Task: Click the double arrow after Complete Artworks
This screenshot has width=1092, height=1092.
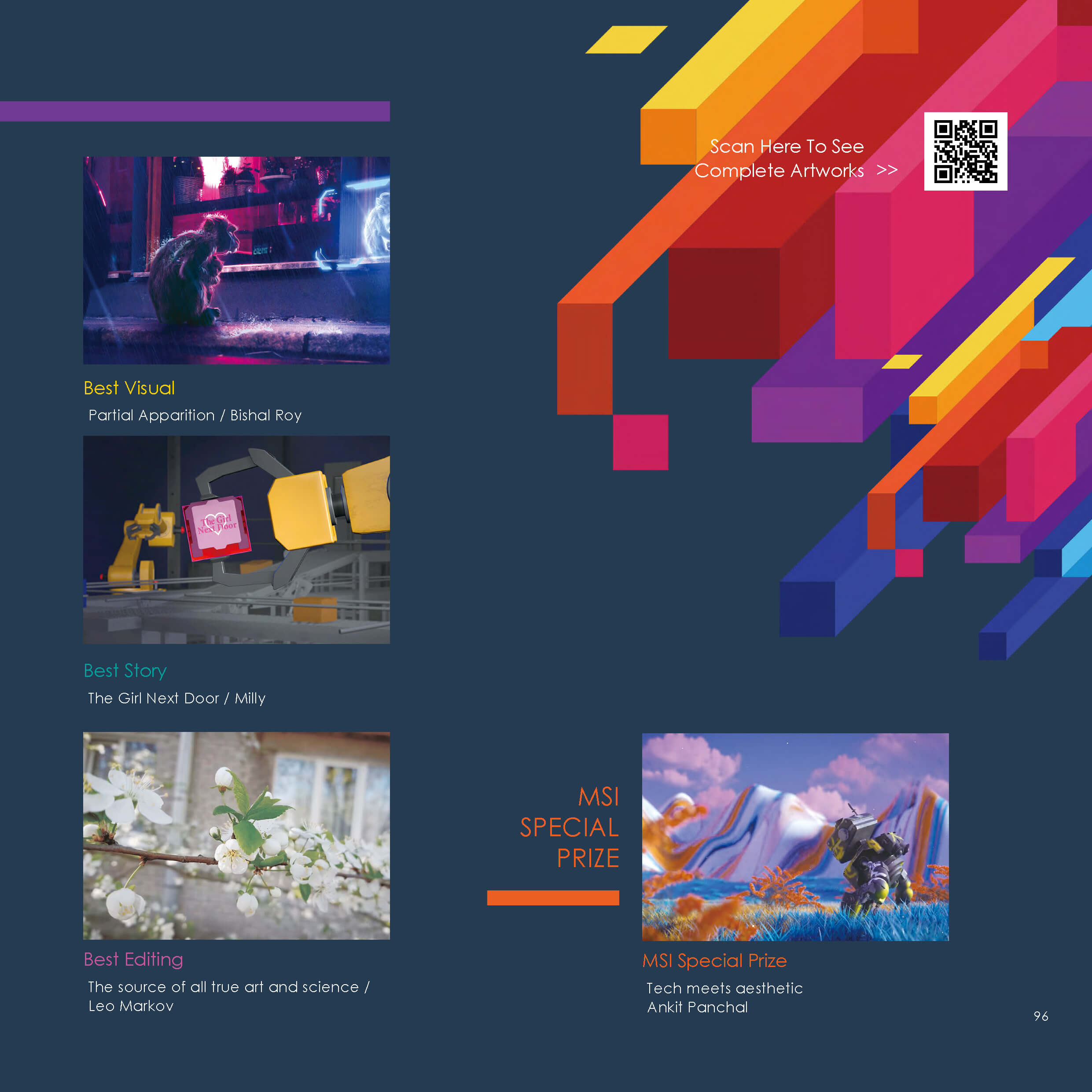Action: [x=886, y=170]
